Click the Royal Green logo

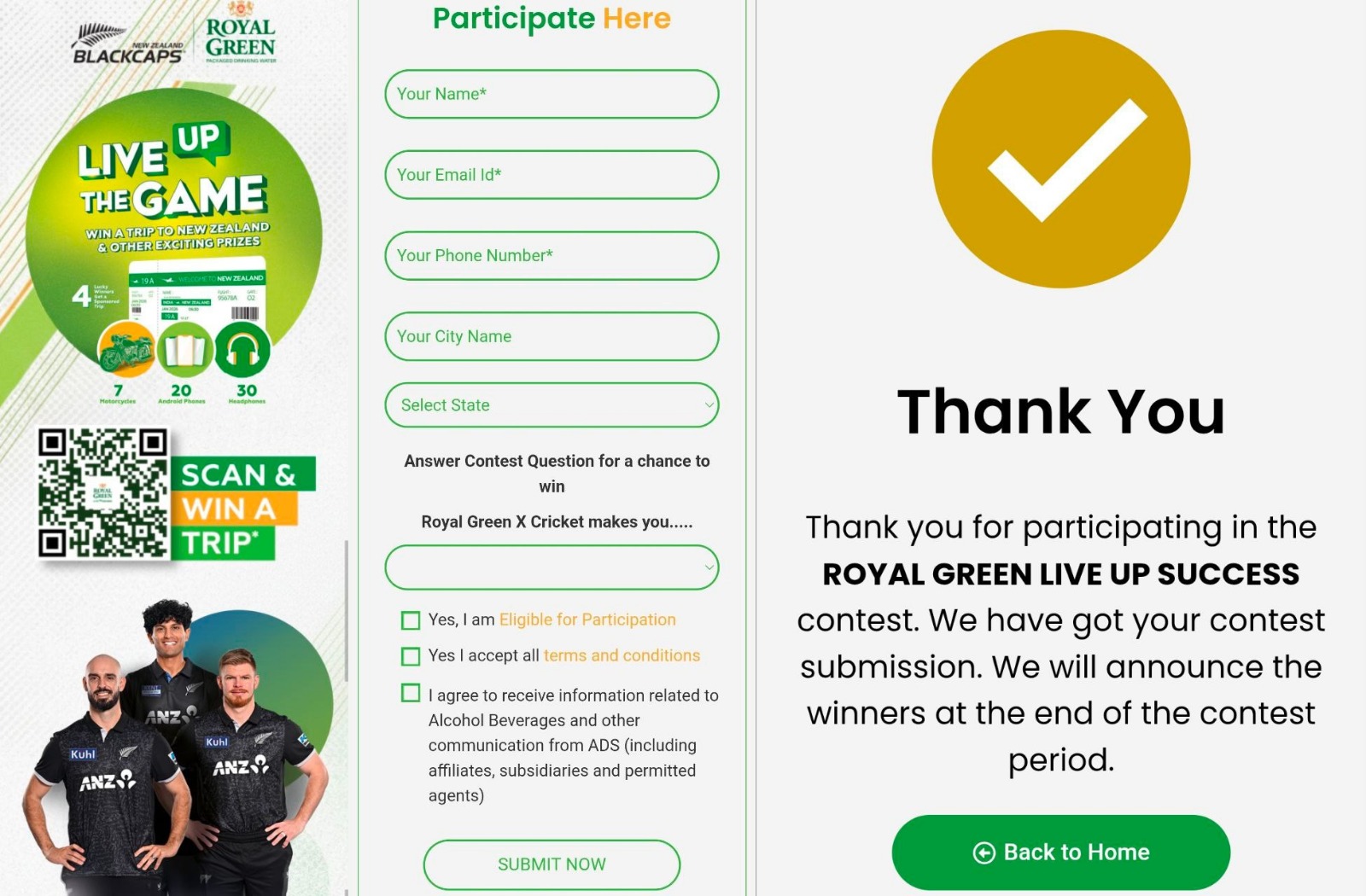pyautogui.click(x=241, y=34)
